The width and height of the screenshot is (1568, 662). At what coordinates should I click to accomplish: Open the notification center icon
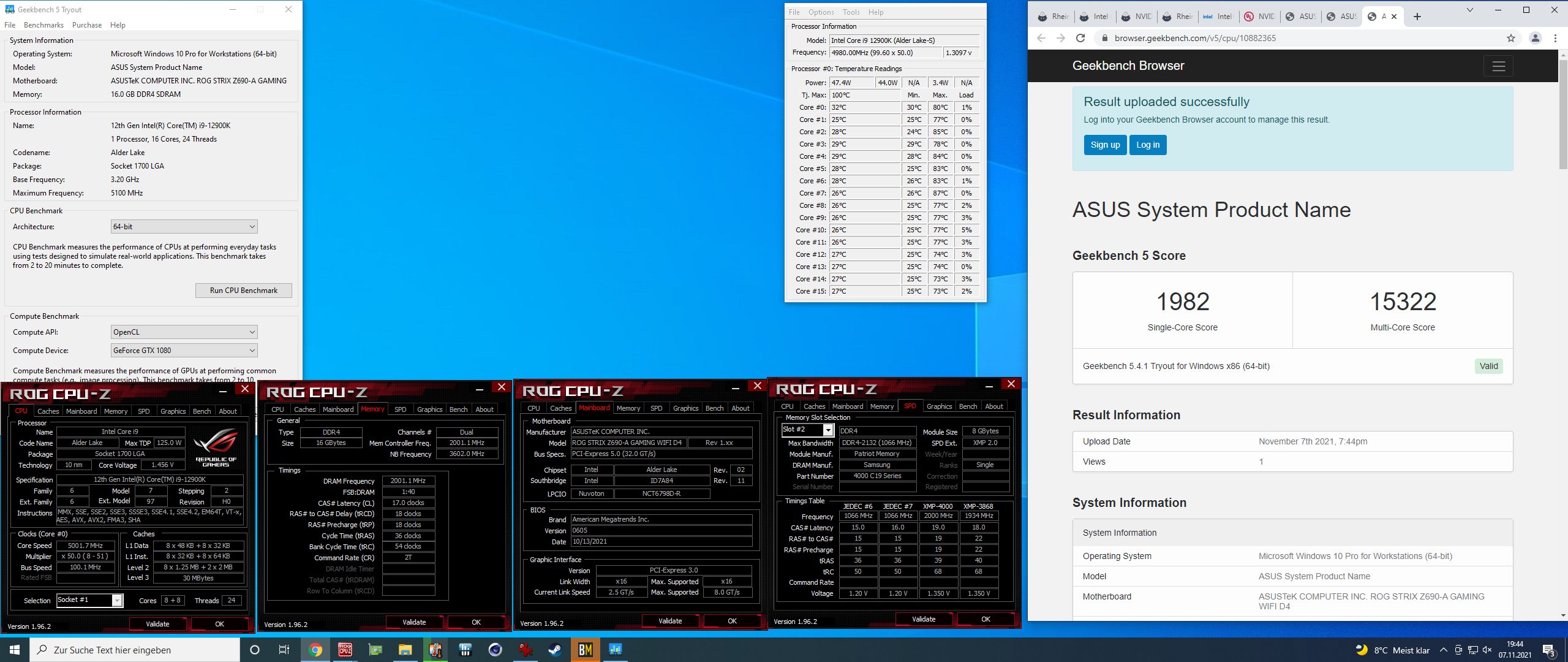1549,650
